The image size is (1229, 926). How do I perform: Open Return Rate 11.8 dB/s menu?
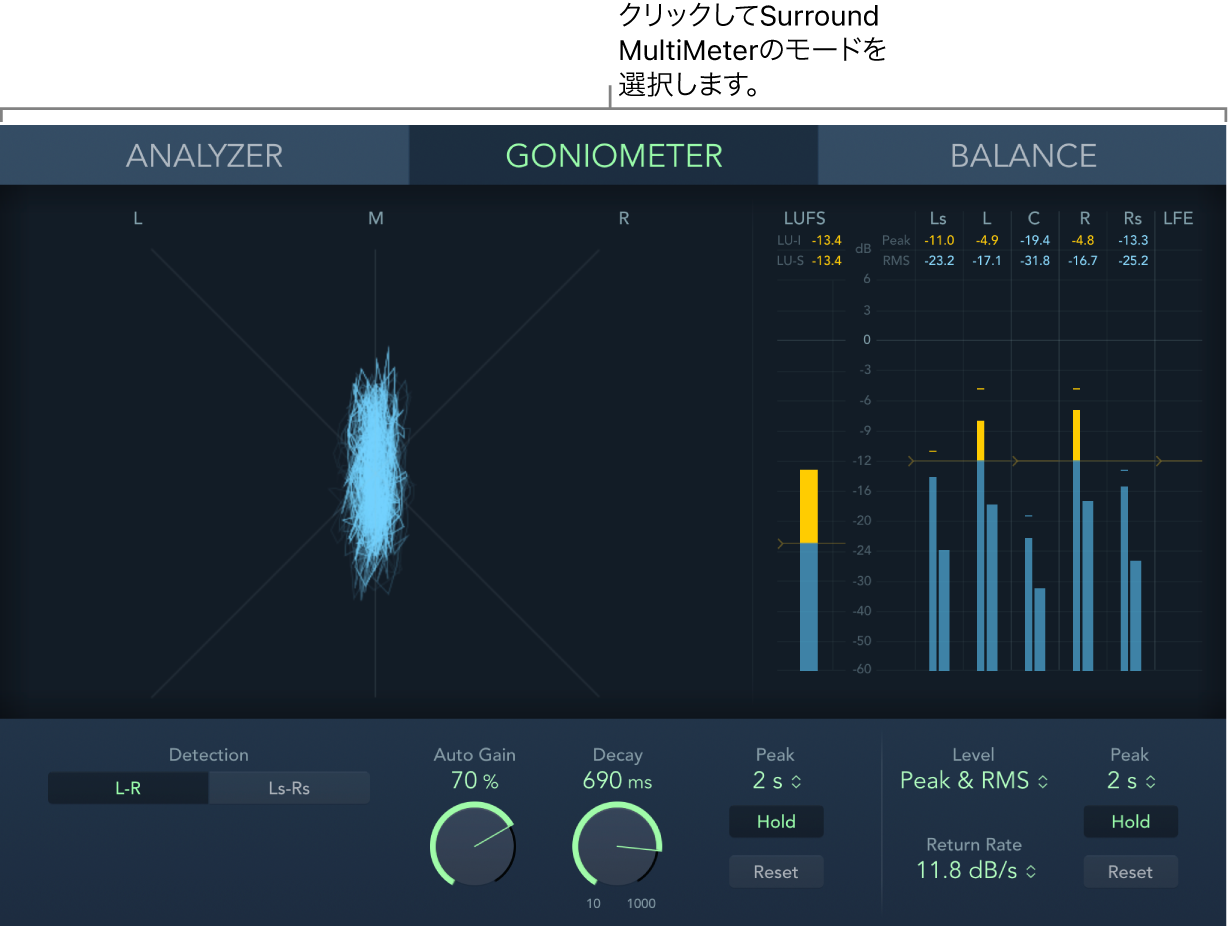click(x=976, y=871)
